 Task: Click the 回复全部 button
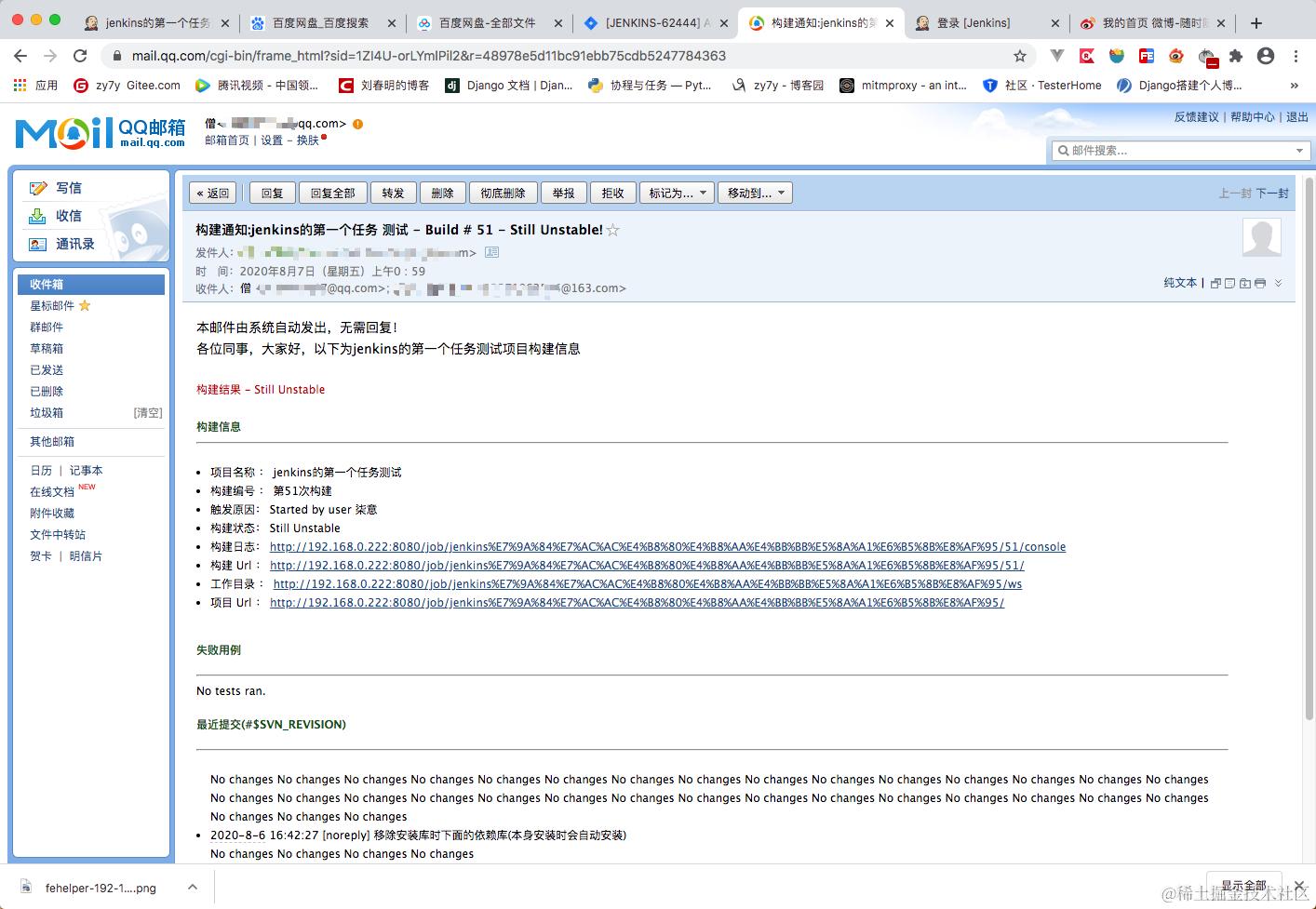point(332,193)
